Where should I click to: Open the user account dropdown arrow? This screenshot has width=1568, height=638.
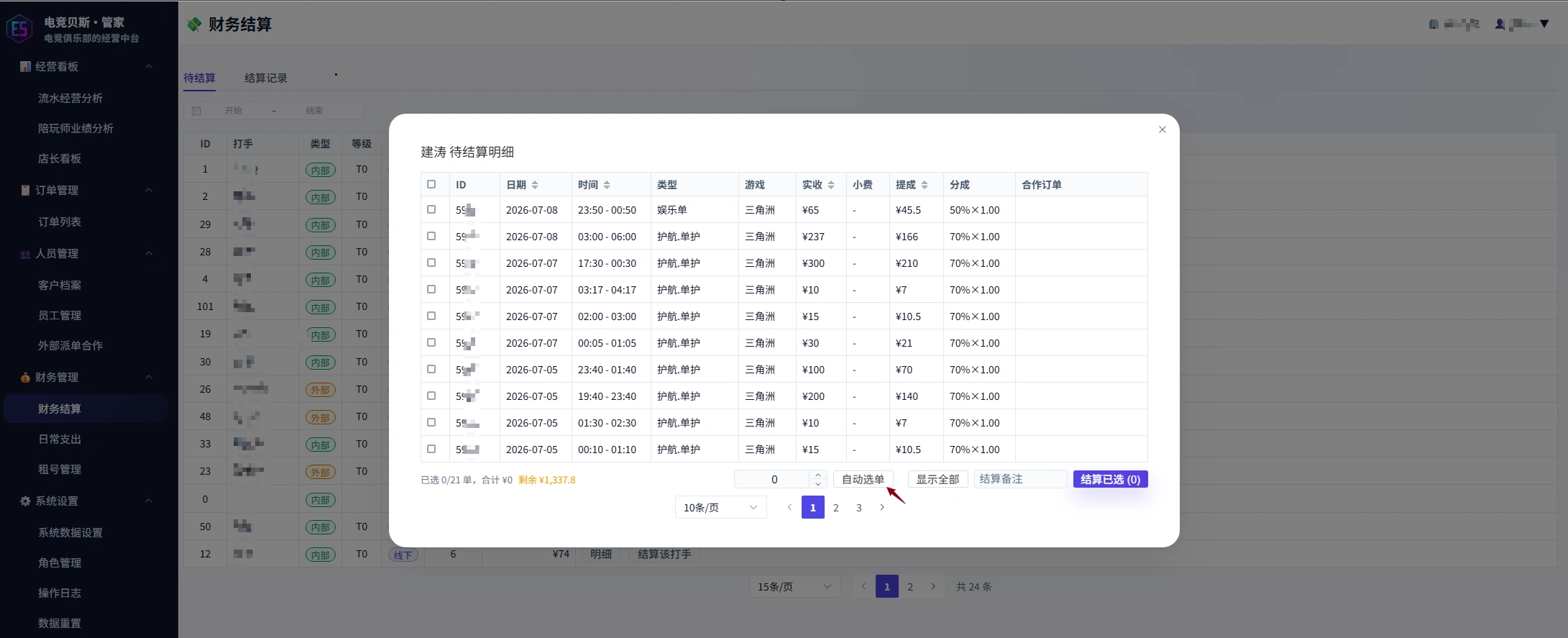[x=1544, y=24]
